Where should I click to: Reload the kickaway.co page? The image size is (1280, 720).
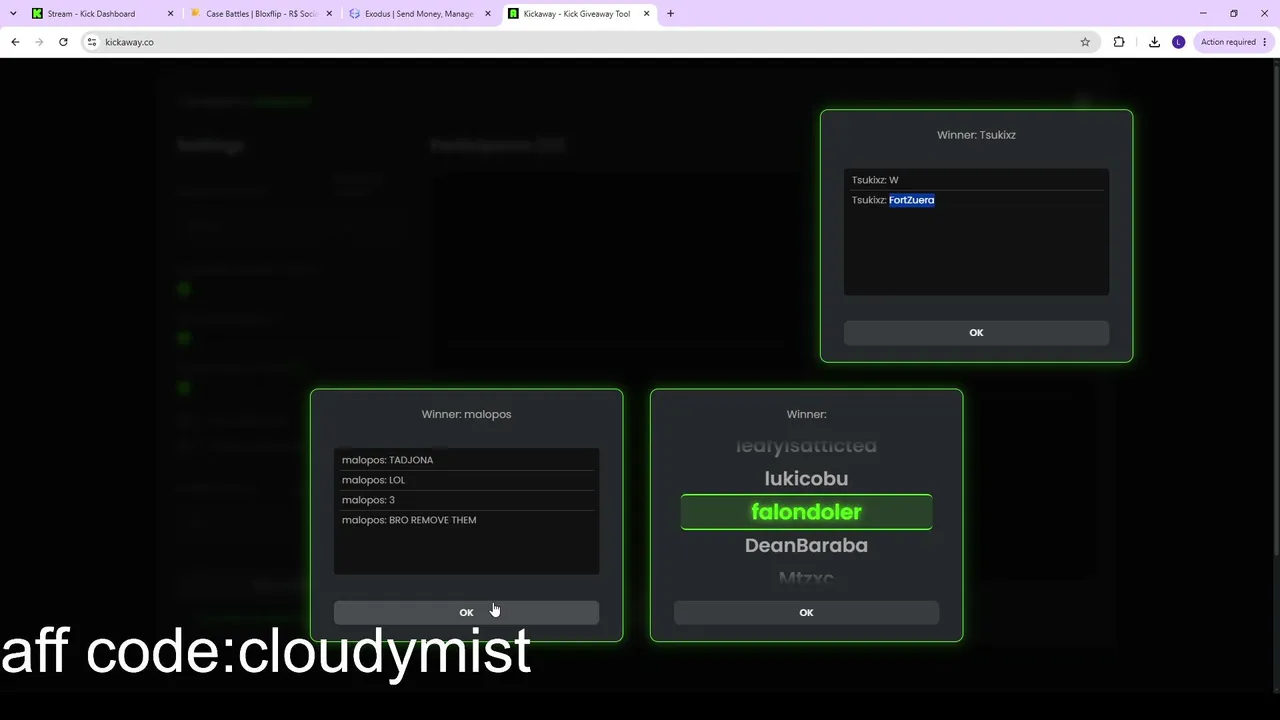pyautogui.click(x=63, y=42)
